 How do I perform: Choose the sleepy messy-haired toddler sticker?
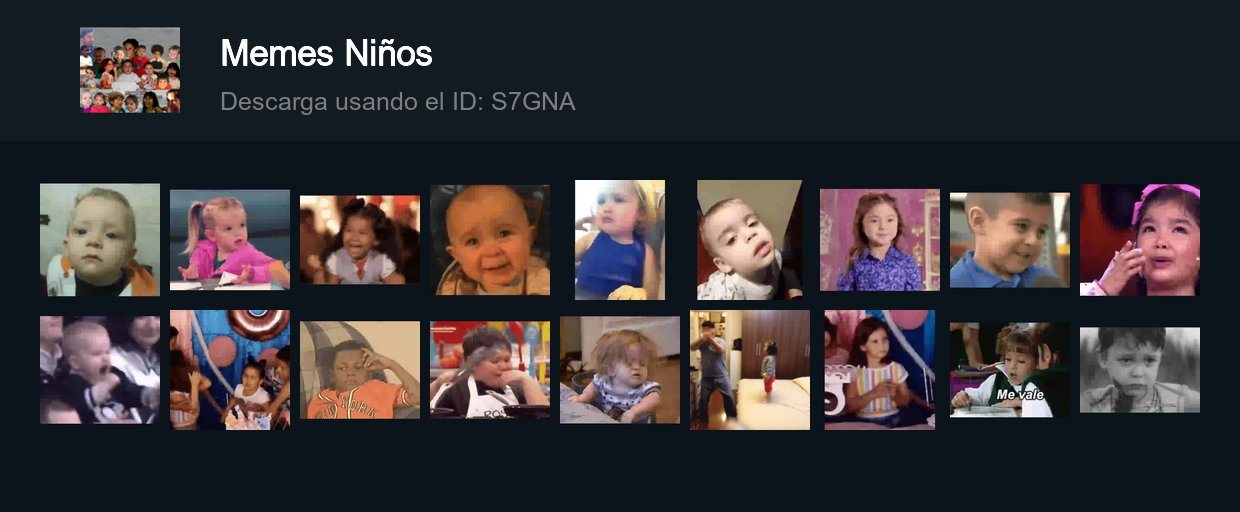coord(620,370)
